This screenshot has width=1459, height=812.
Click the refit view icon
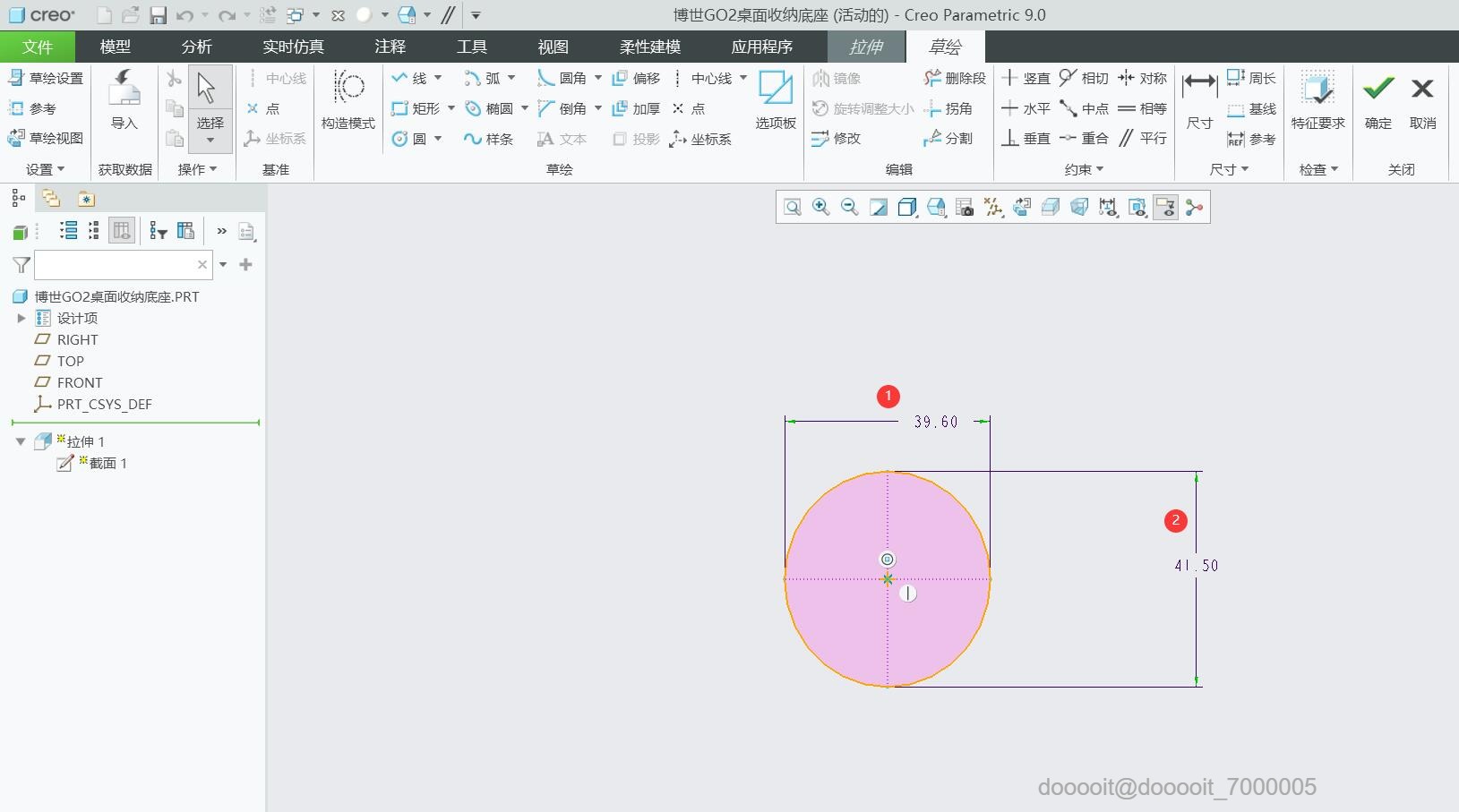(793, 208)
